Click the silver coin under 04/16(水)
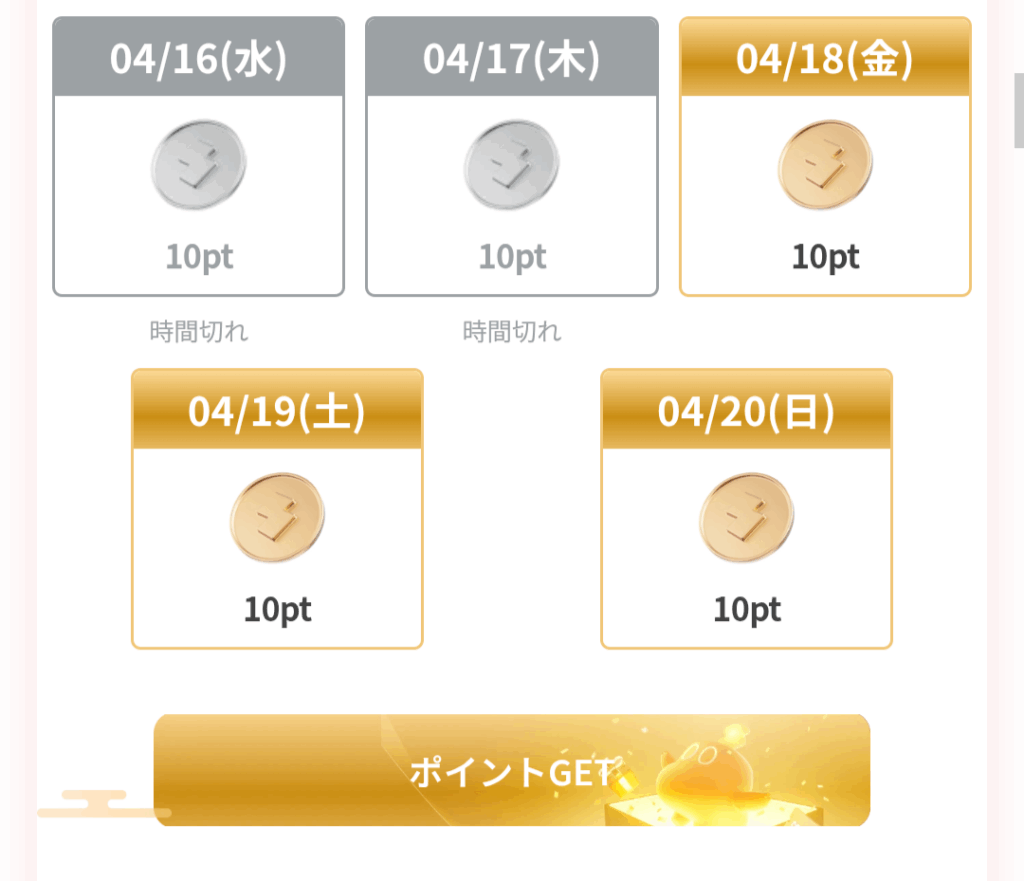This screenshot has height=881, width=1024. [x=199, y=165]
